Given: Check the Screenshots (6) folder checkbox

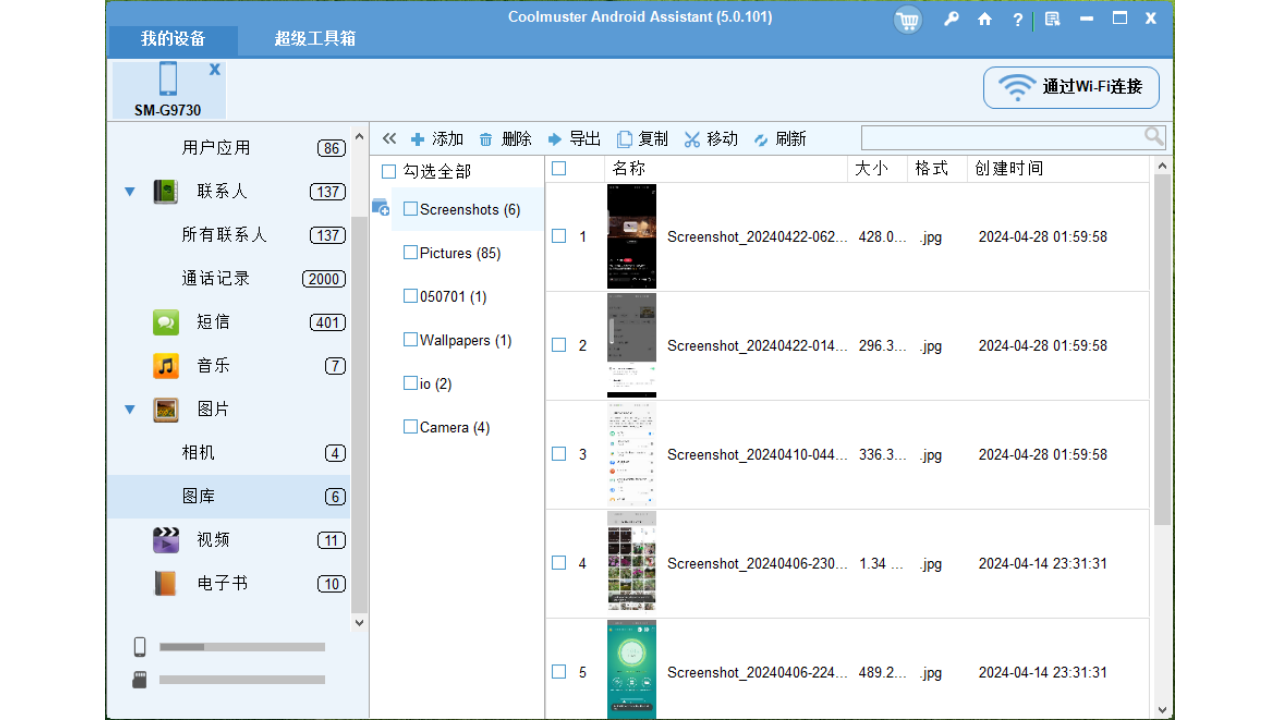Looking at the screenshot, I should pyautogui.click(x=410, y=209).
